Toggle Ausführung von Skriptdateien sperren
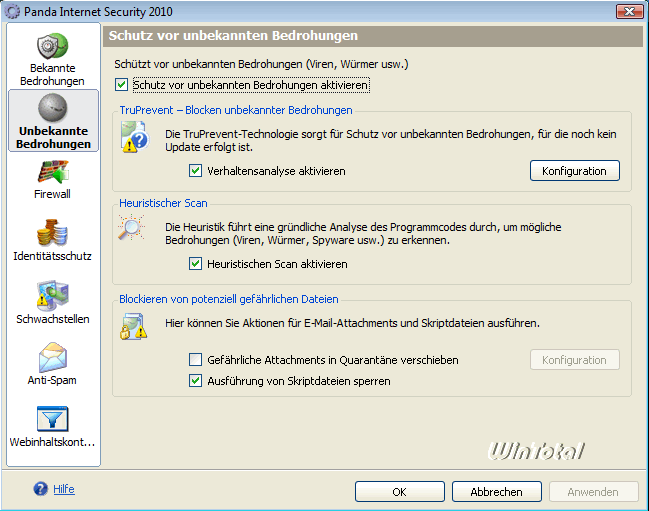Screen dimensions: 649x511 click(195, 381)
